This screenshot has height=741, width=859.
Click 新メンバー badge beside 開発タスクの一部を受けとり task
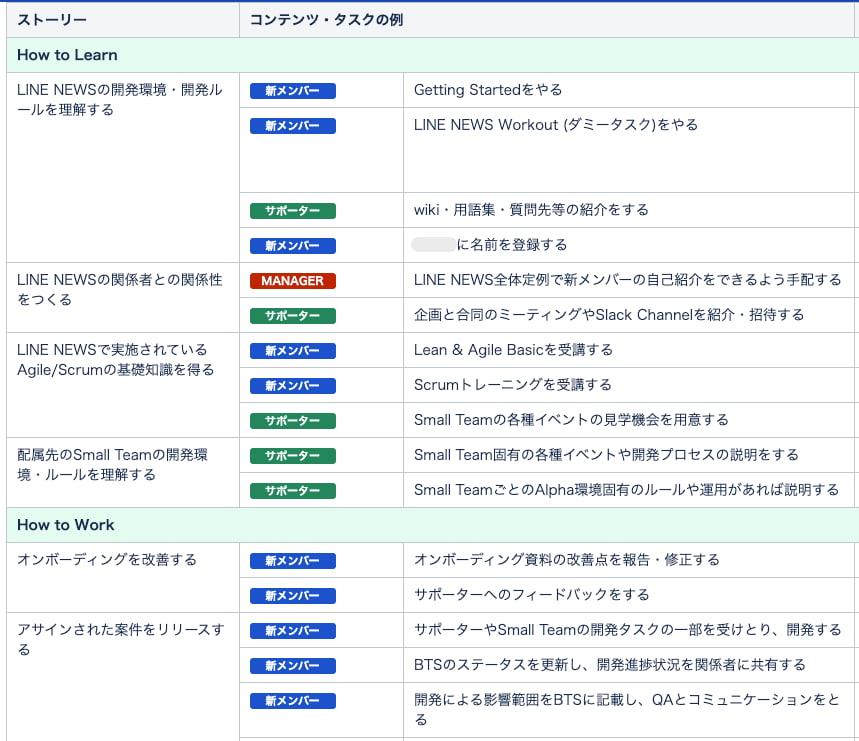pyautogui.click(x=293, y=631)
